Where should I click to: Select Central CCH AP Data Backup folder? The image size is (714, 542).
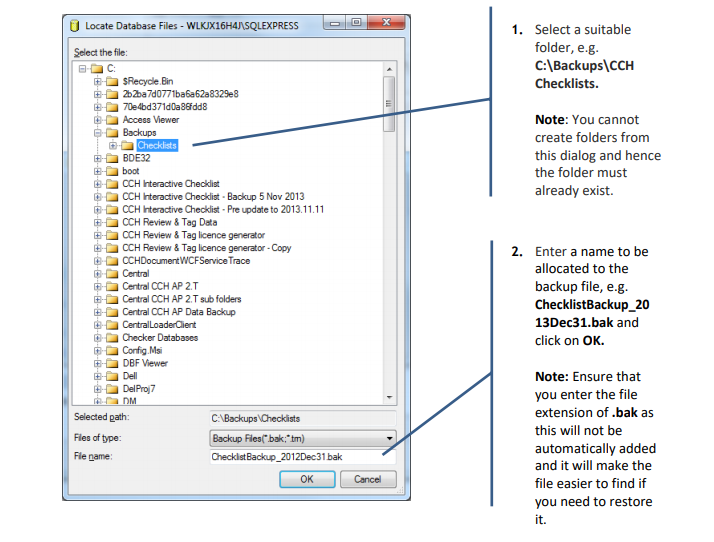click(x=178, y=312)
